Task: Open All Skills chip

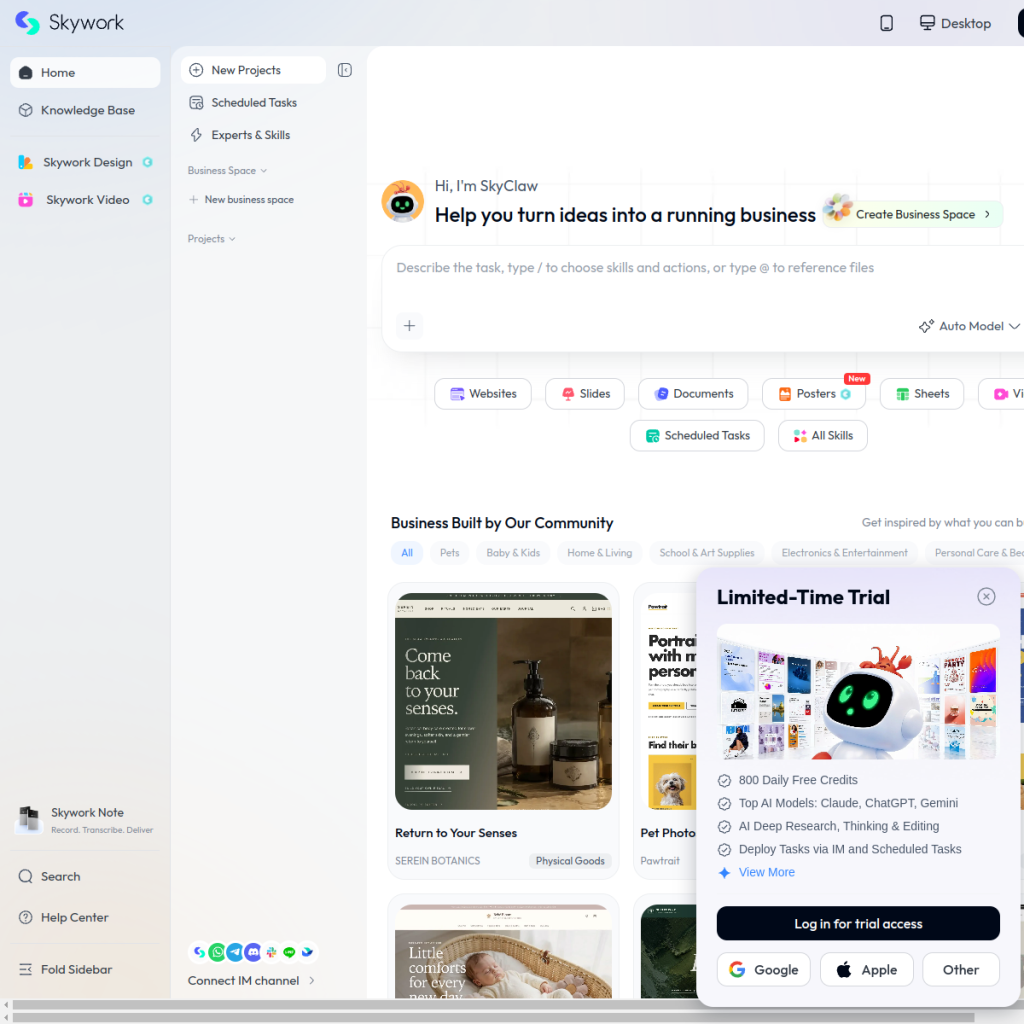Action: pos(823,436)
